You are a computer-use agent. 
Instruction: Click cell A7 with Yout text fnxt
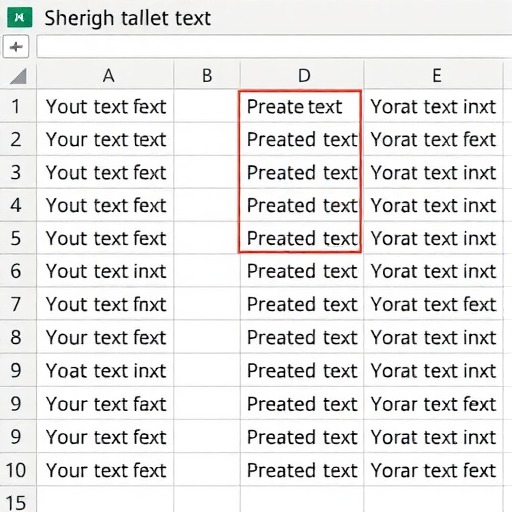point(105,304)
